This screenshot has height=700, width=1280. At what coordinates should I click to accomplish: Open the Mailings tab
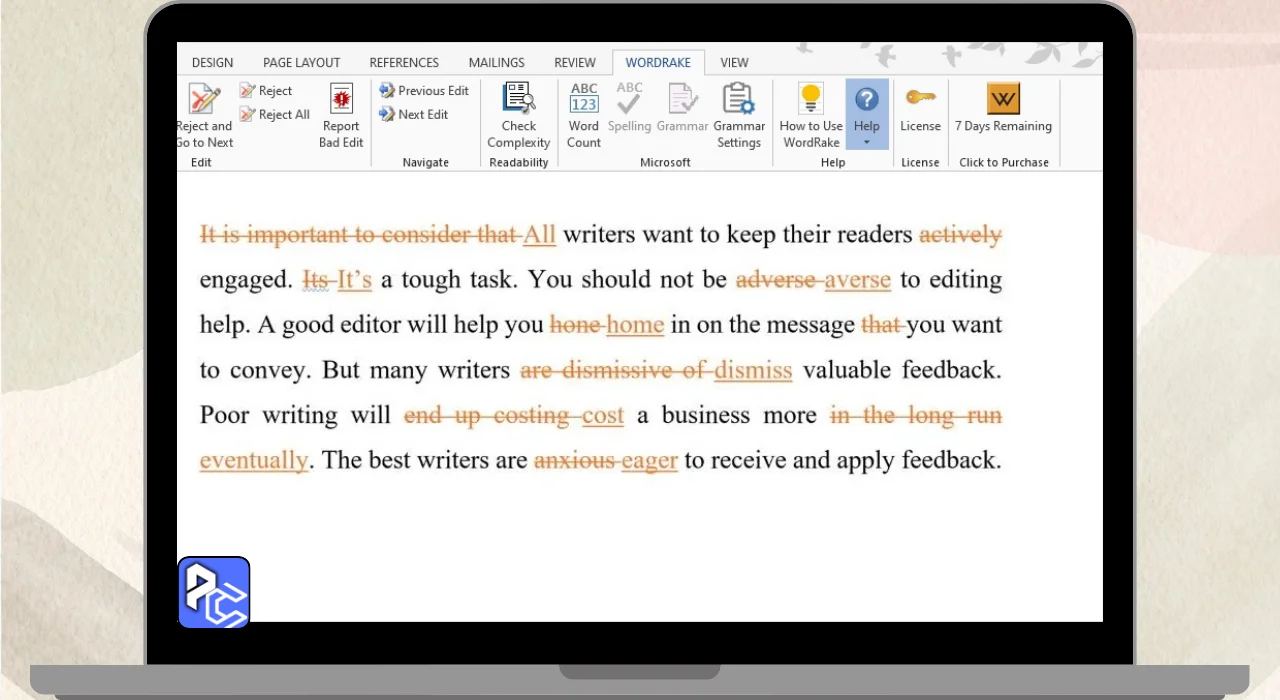(496, 63)
